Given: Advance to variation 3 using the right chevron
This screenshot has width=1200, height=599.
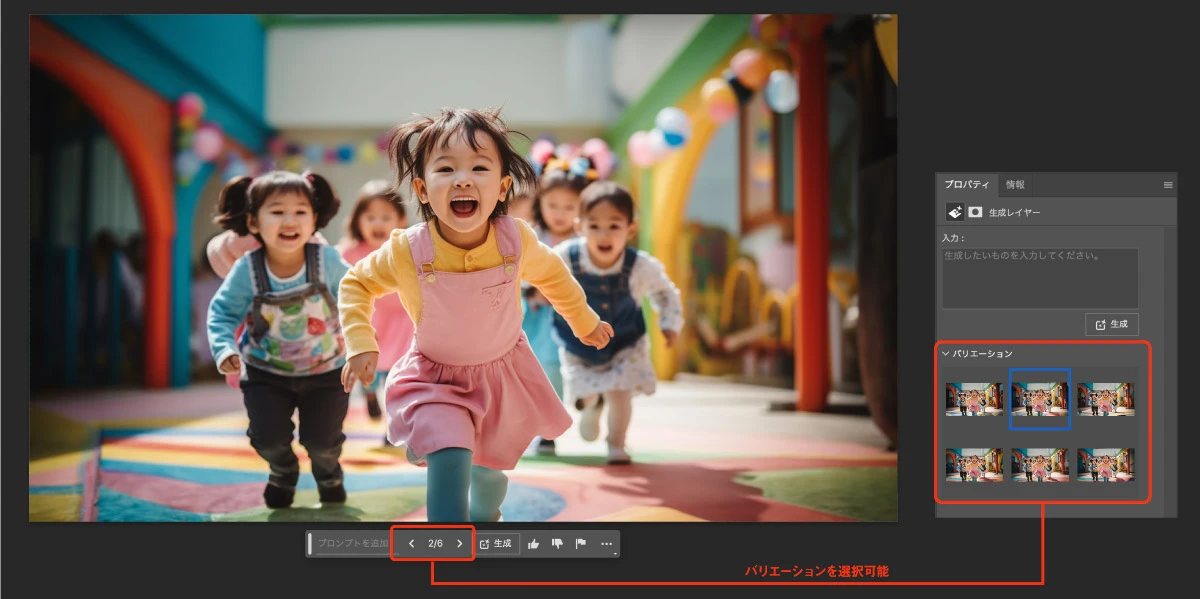Looking at the screenshot, I should [x=459, y=544].
